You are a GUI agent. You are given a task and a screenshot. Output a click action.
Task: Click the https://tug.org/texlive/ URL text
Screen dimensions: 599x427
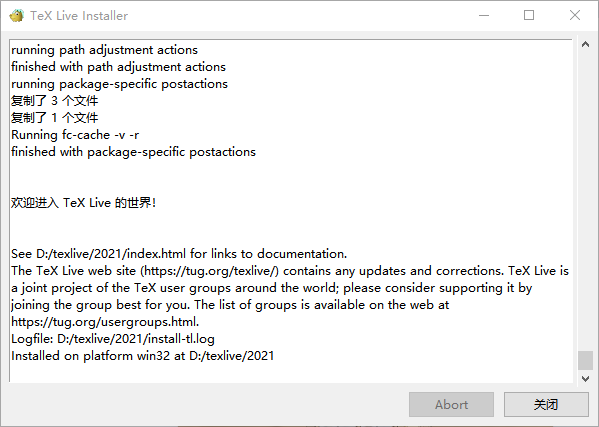pyautogui.click(x=210, y=271)
